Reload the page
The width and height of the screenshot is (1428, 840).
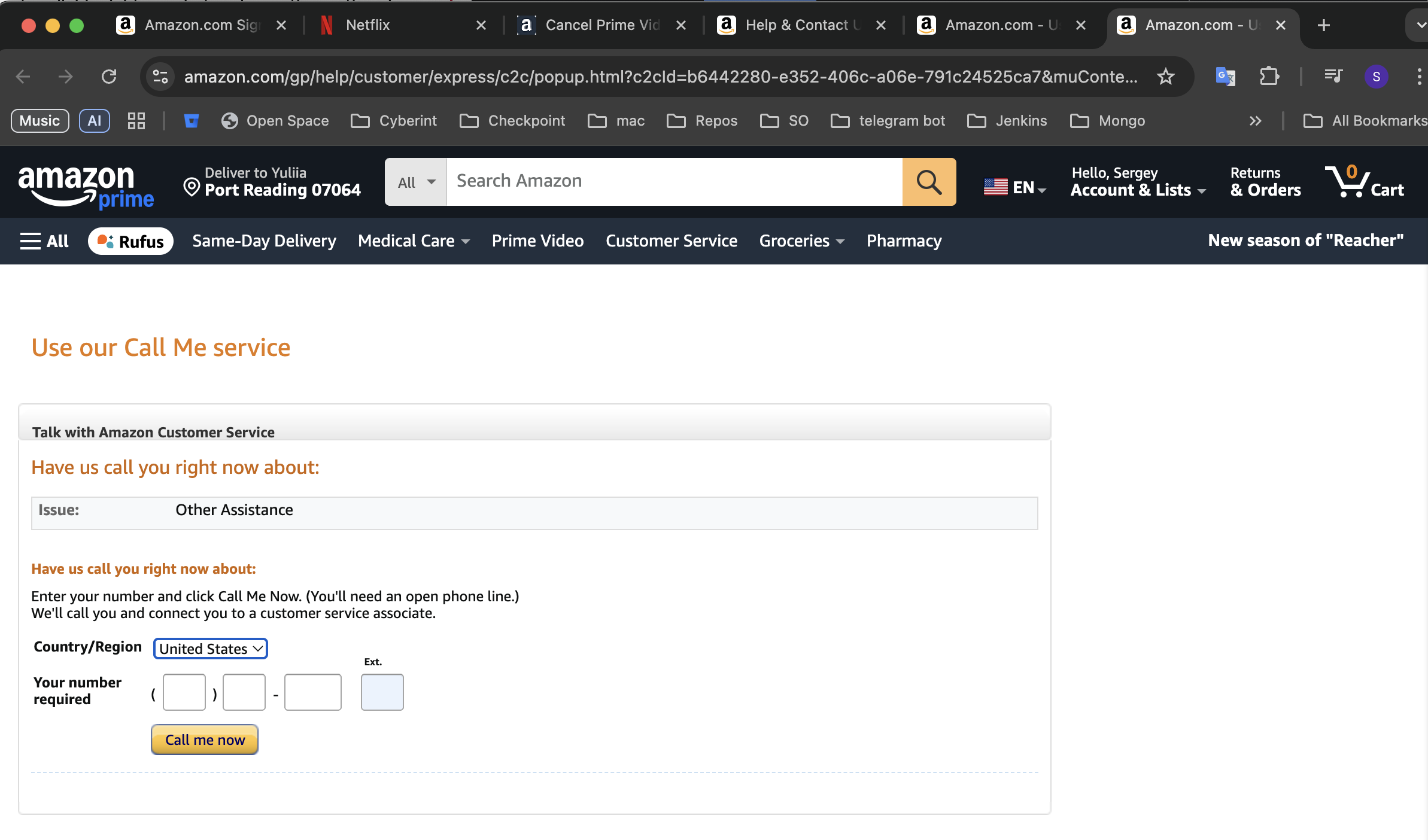click(x=109, y=77)
